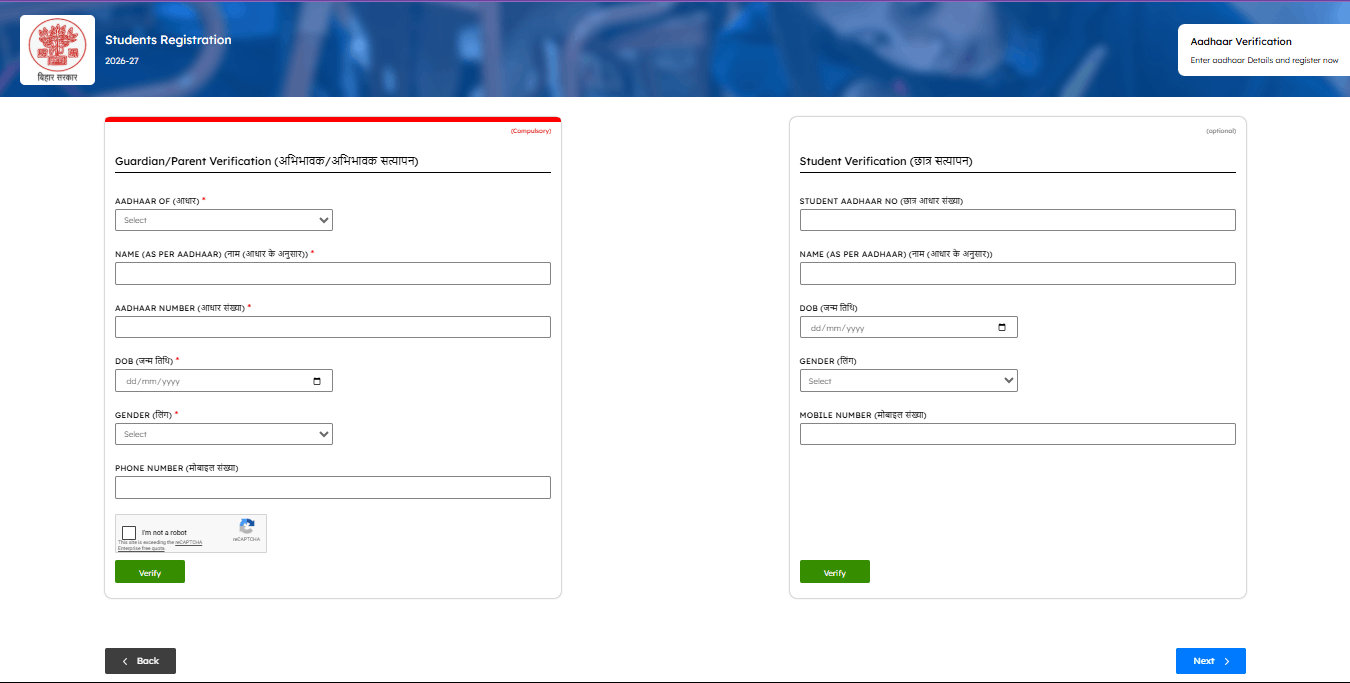
Task: Click the guardian Aadhaar Number field
Action: click(x=332, y=327)
